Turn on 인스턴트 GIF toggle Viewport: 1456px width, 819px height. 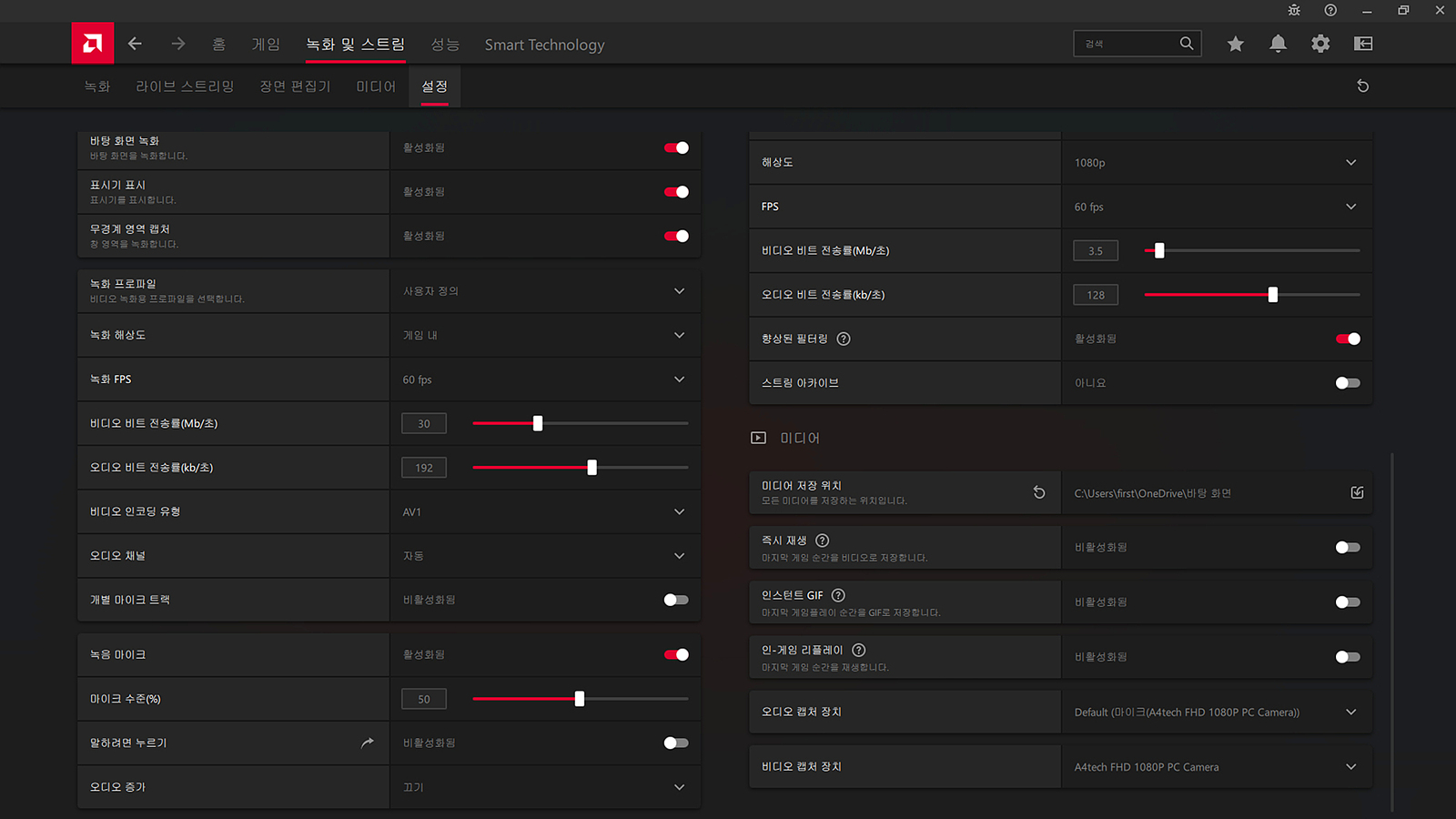1348,602
